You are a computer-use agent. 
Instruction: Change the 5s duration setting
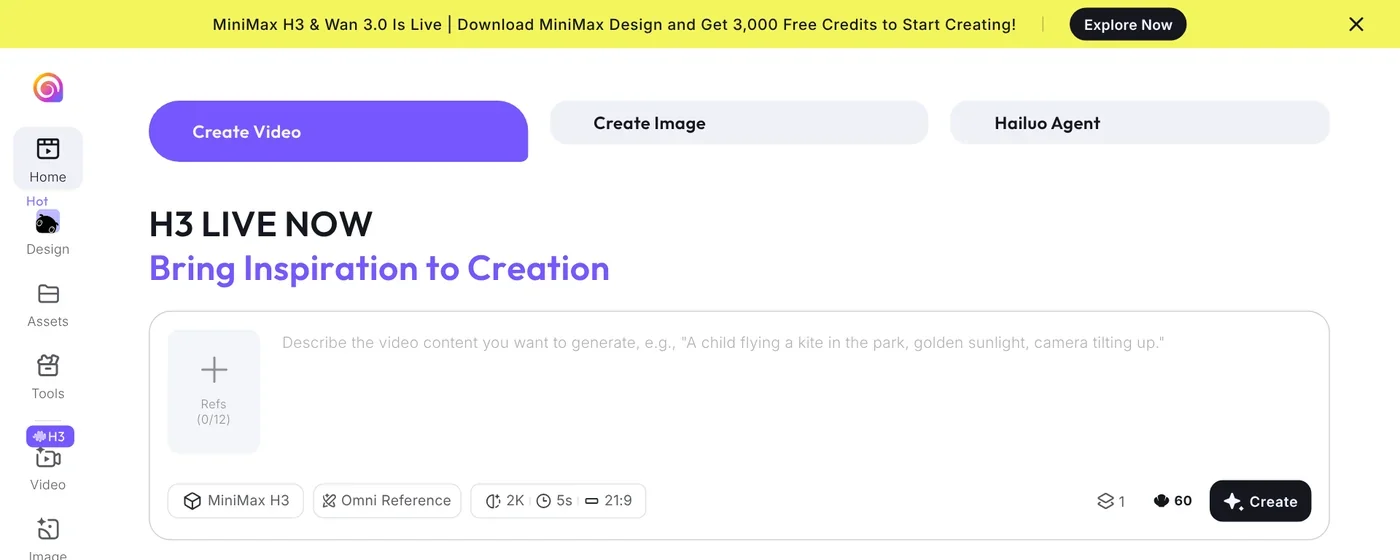pyautogui.click(x=554, y=501)
